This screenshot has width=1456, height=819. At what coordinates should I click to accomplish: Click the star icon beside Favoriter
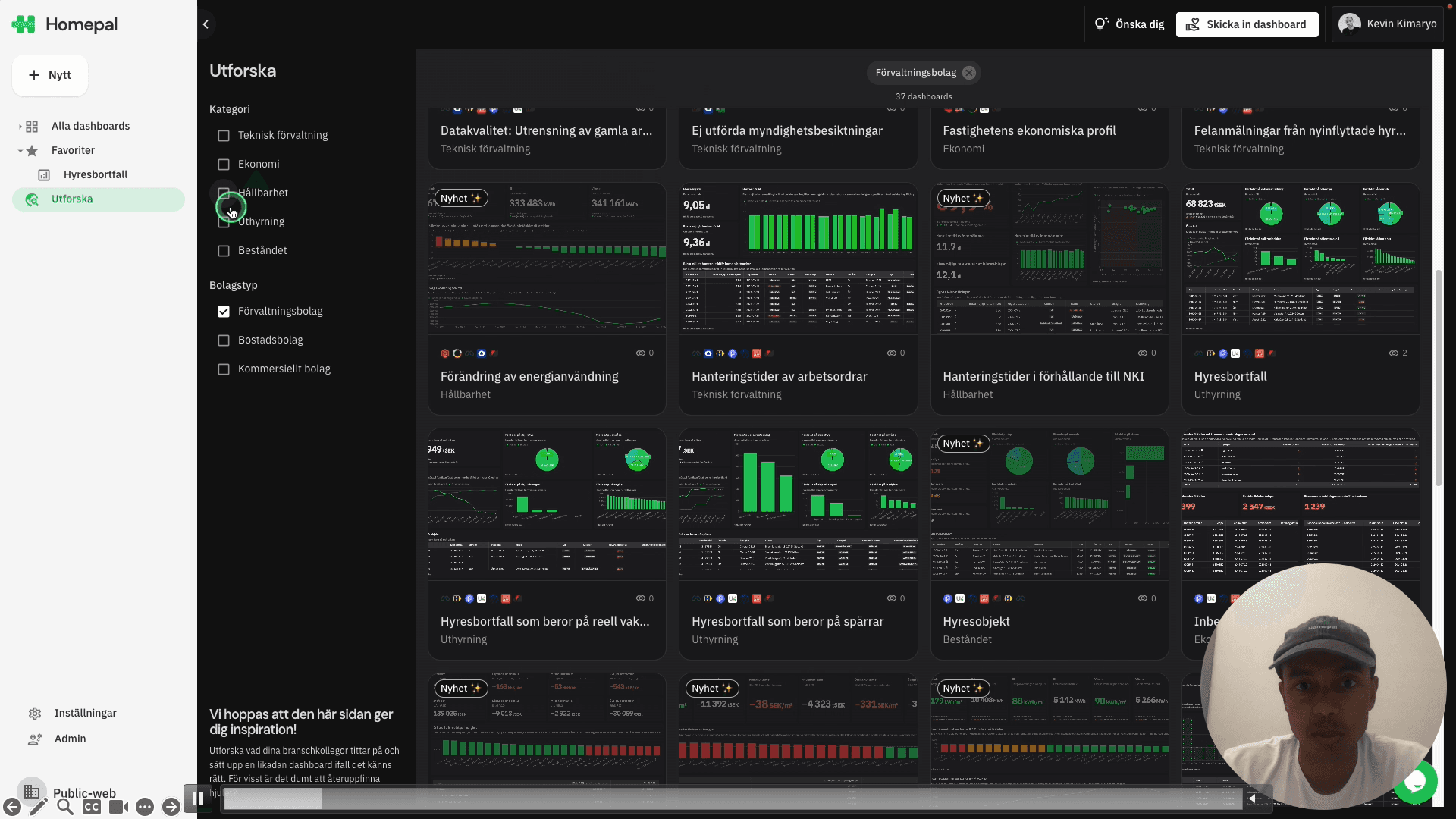point(32,151)
